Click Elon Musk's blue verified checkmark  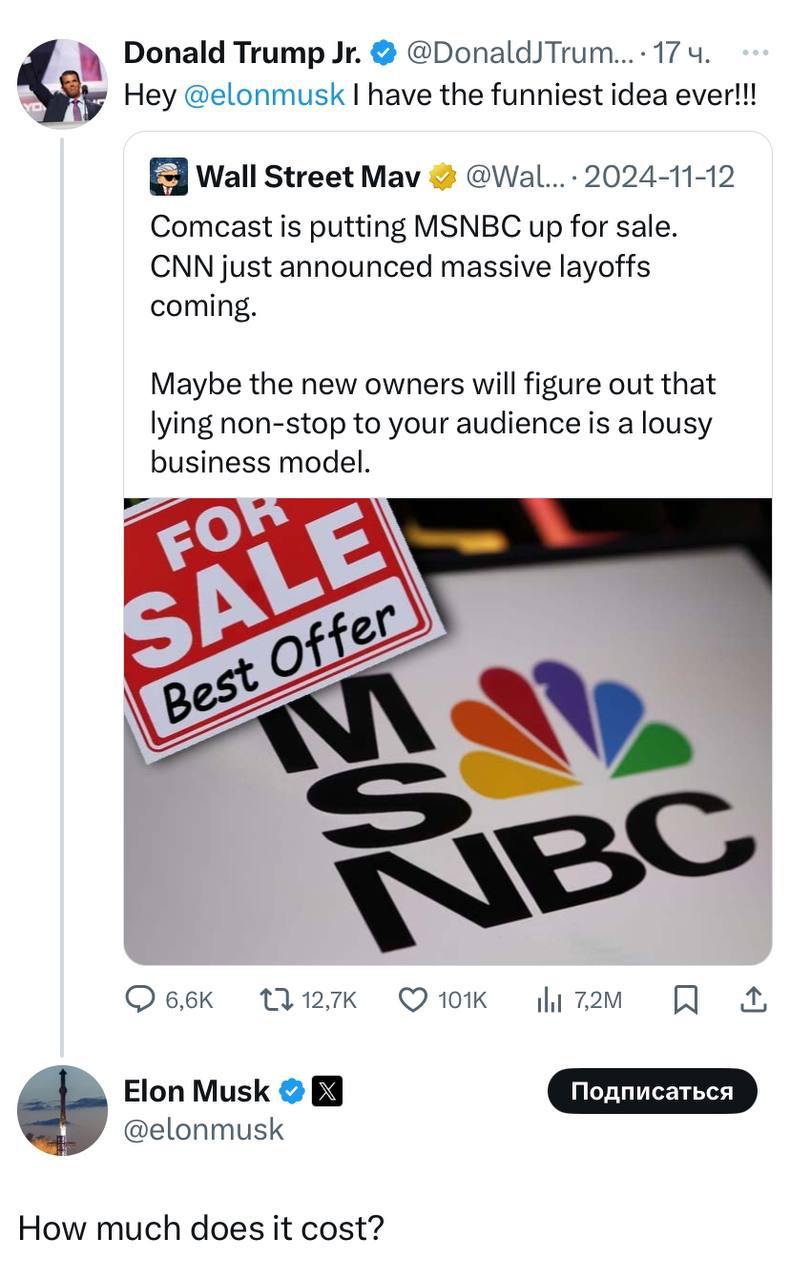click(292, 1091)
